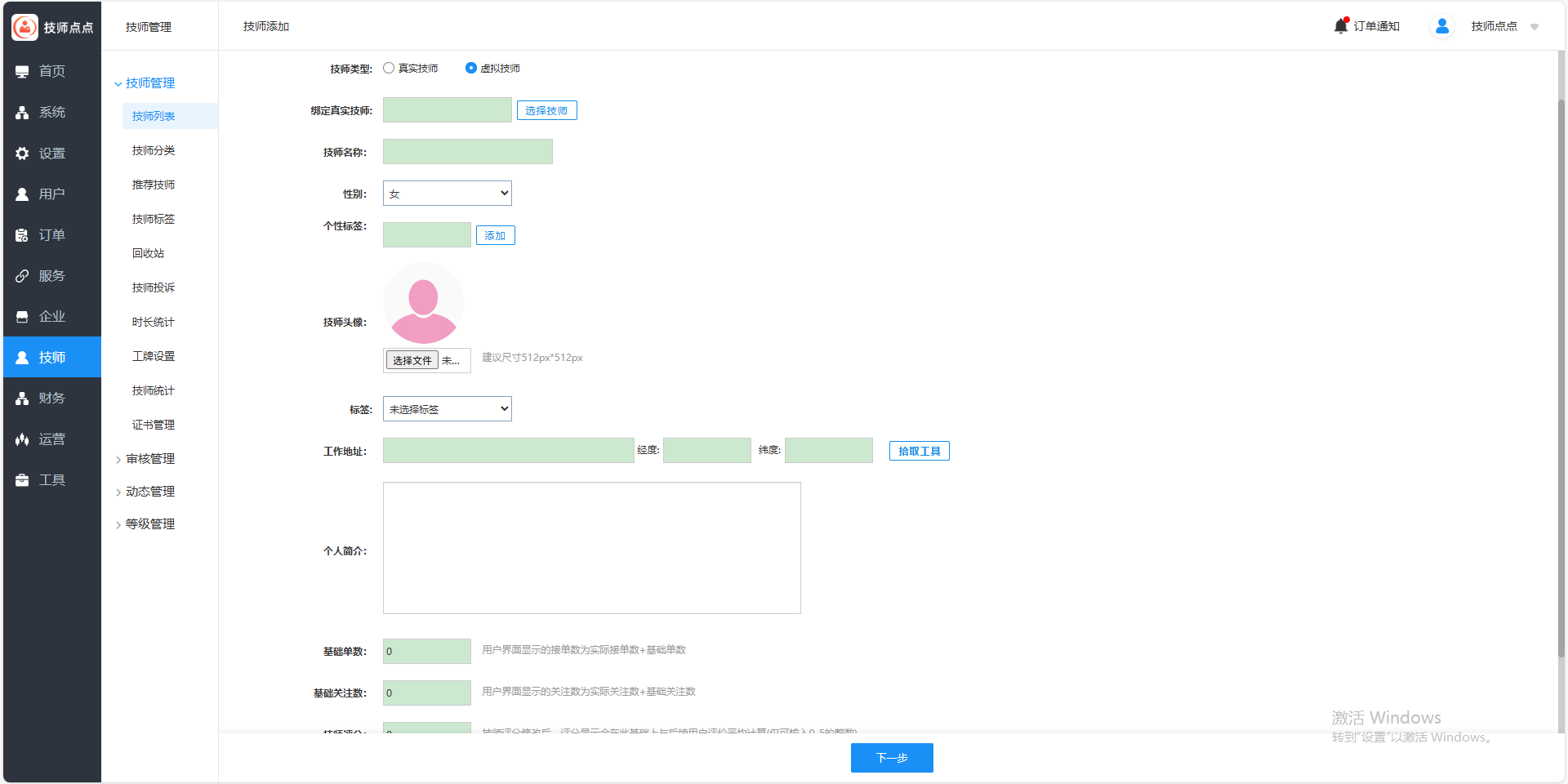Click the user avatar icon in header
This screenshot has height=784, width=1568.
pyautogui.click(x=1441, y=26)
